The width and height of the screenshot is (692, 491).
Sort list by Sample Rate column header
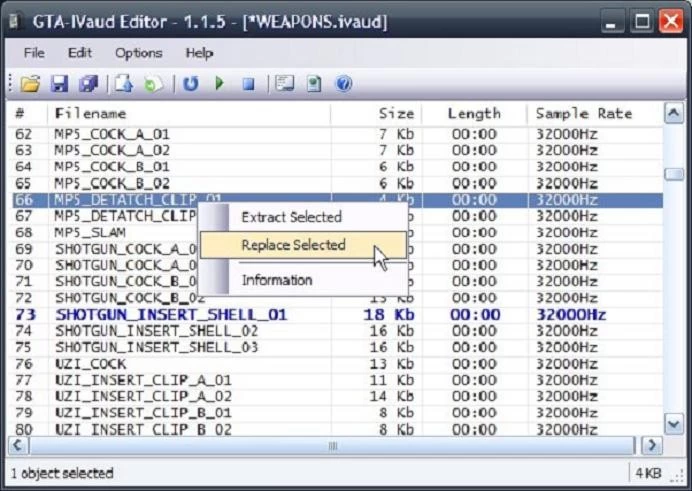click(584, 114)
